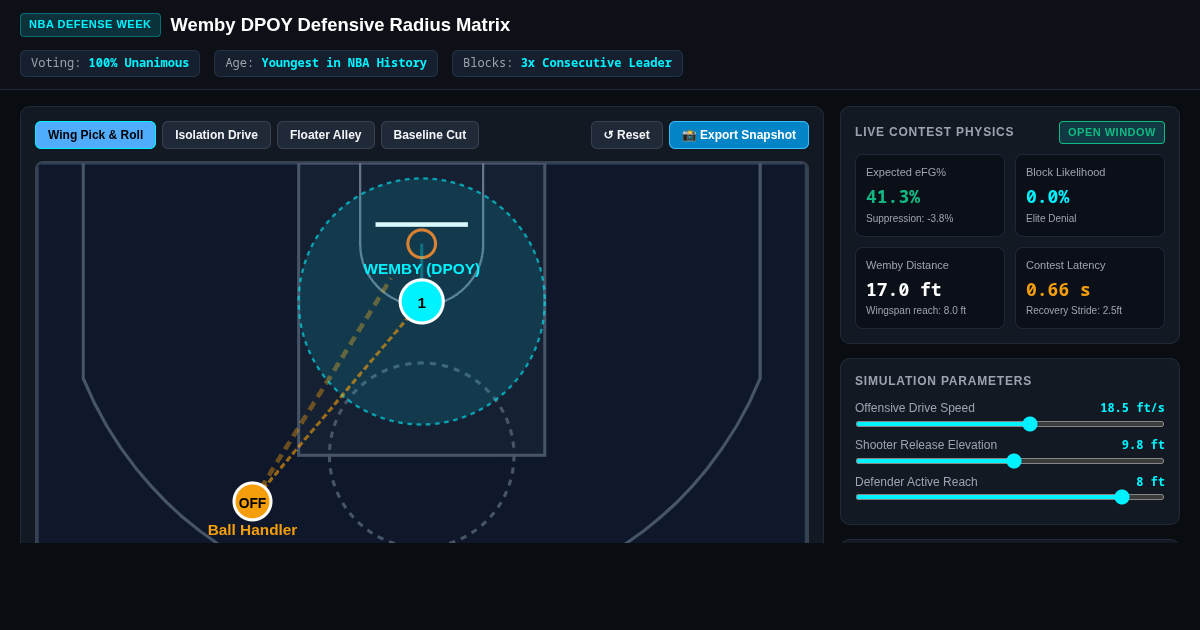This screenshot has height=630, width=1200.
Task: Click the Elite Denial note
Action: pos(1051,218)
